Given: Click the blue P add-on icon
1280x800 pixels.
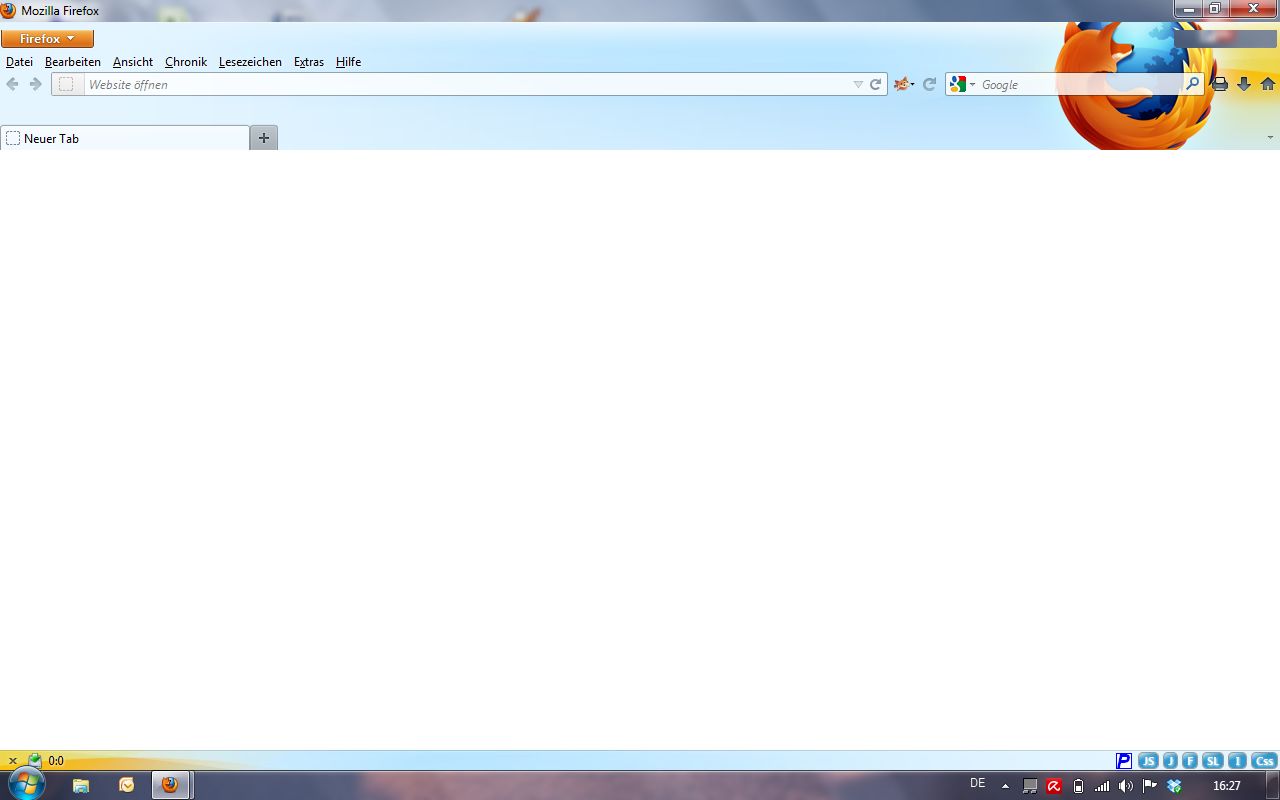Looking at the screenshot, I should click(x=1124, y=761).
